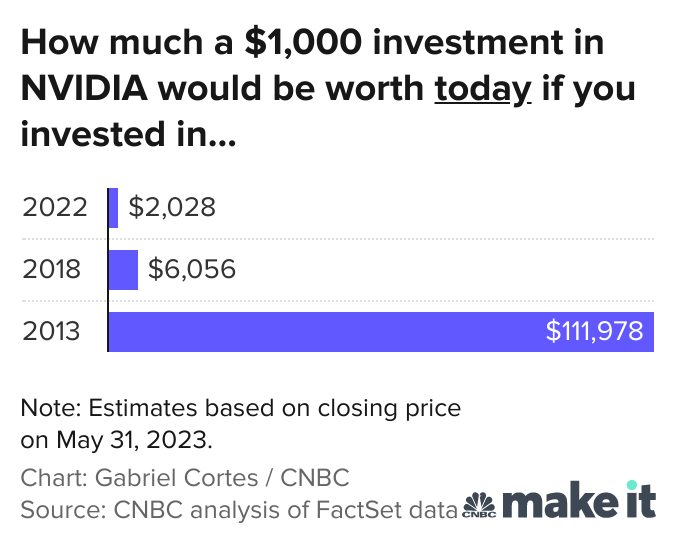This screenshot has height=546, width=676.
Task: Click the $6,056 value label
Action: coord(192,270)
